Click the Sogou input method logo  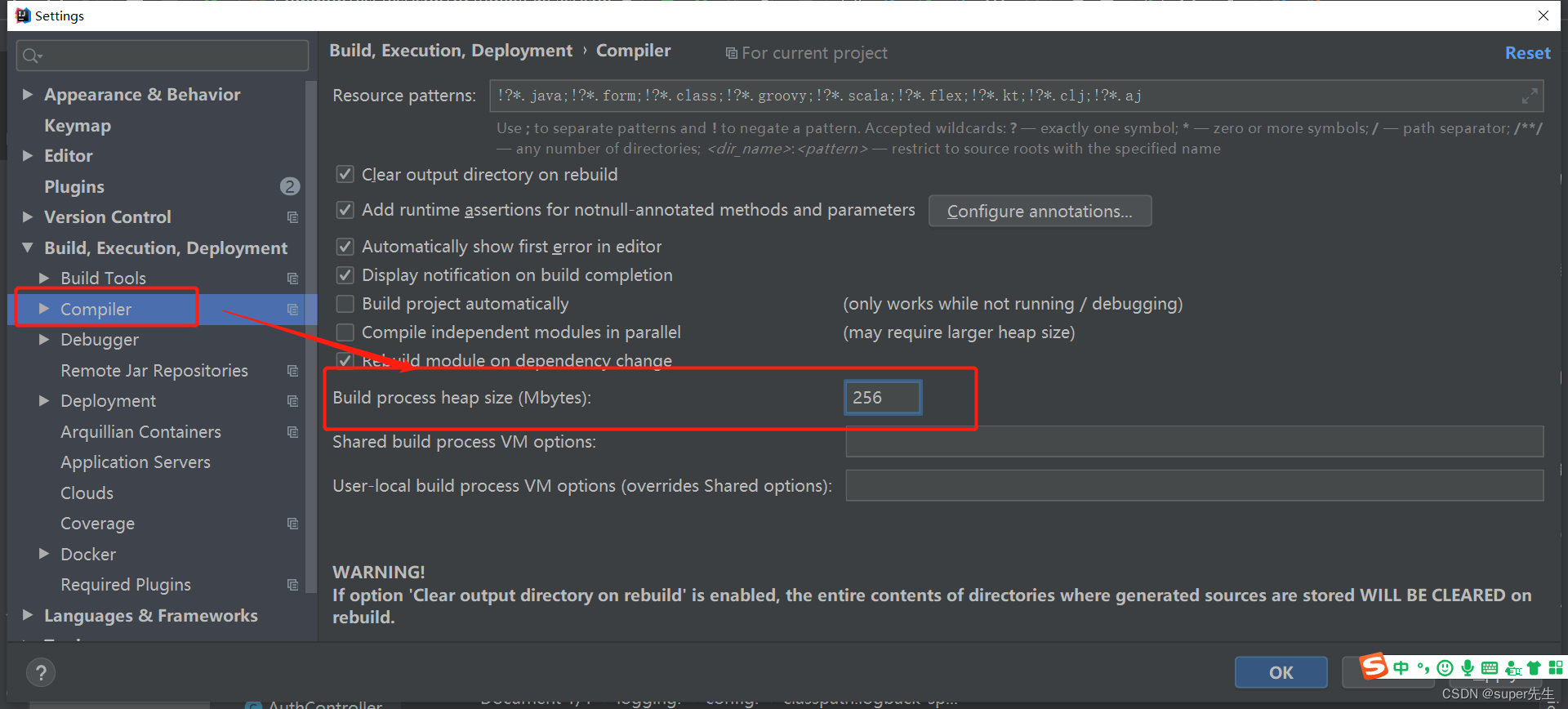point(1374,667)
